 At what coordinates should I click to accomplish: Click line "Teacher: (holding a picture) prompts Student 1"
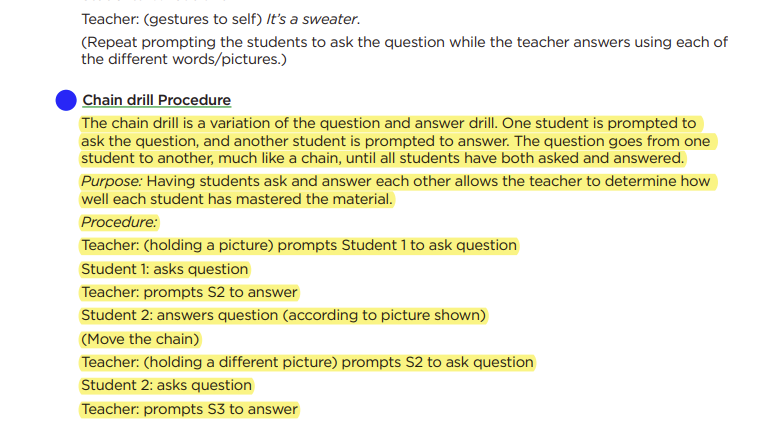tap(299, 245)
